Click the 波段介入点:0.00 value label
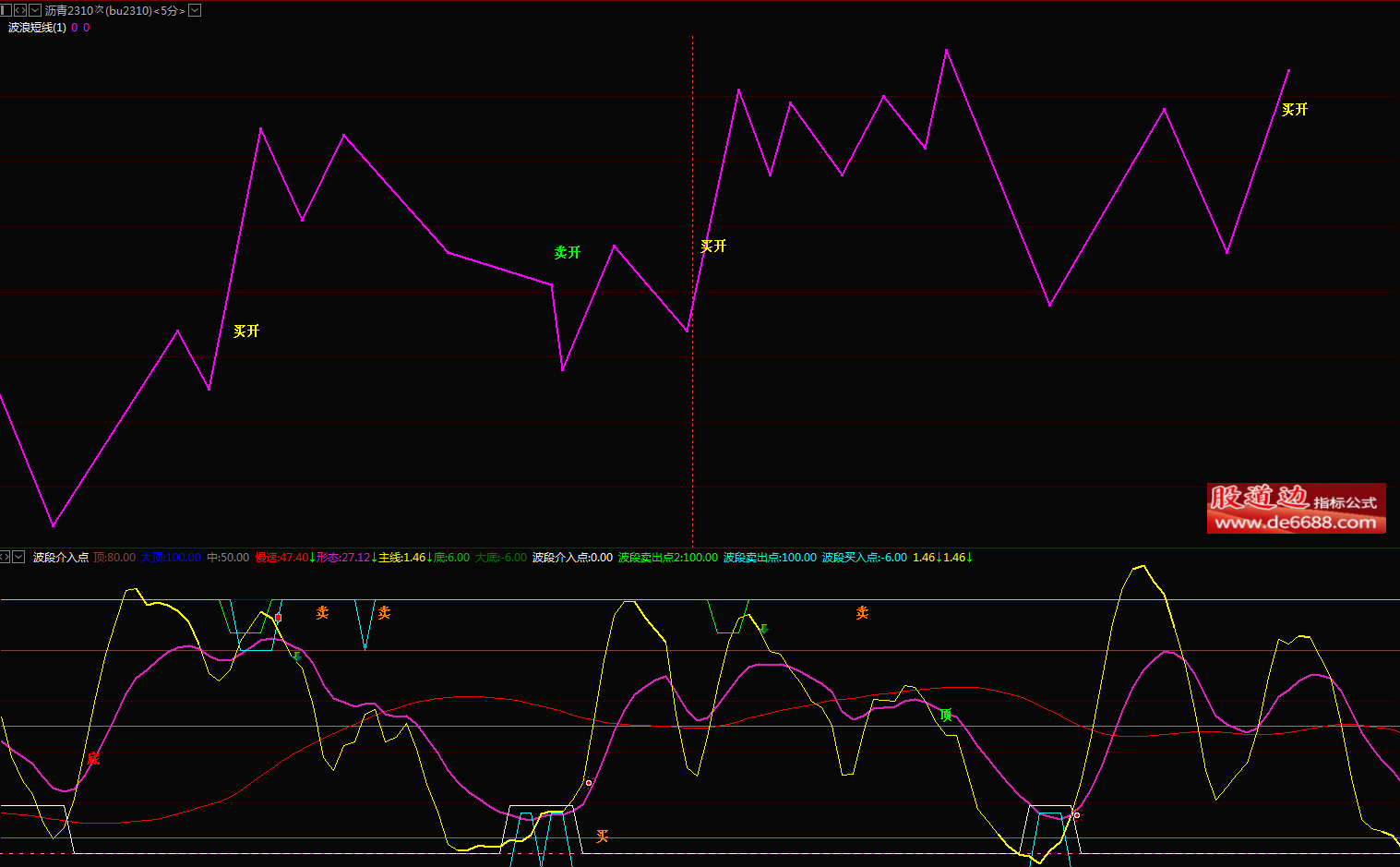Viewport: 1400px width, 867px height. (572, 558)
